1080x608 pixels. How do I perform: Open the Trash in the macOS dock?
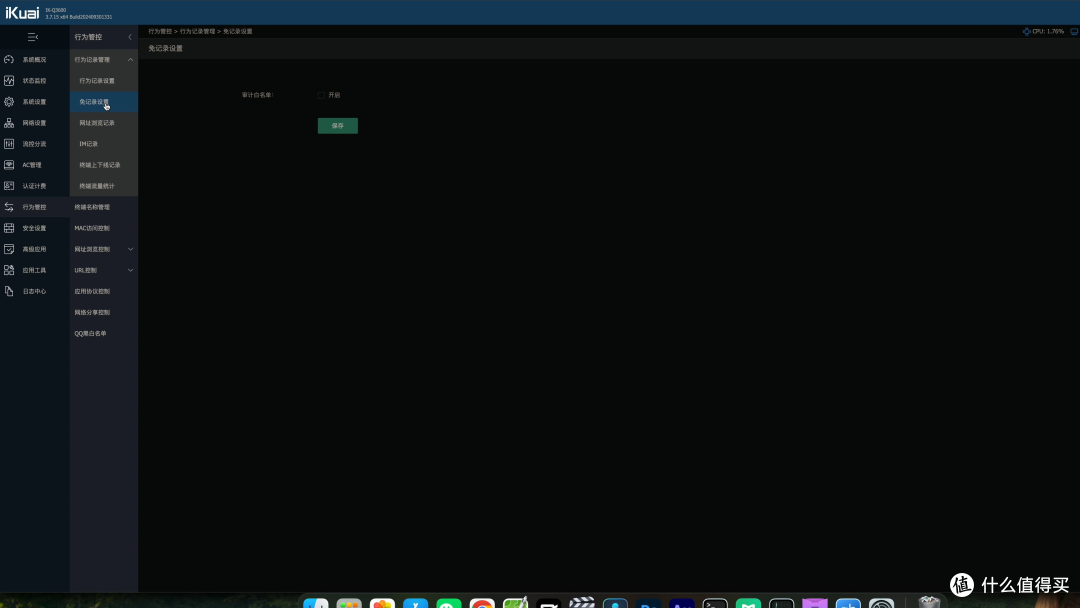[929, 603]
